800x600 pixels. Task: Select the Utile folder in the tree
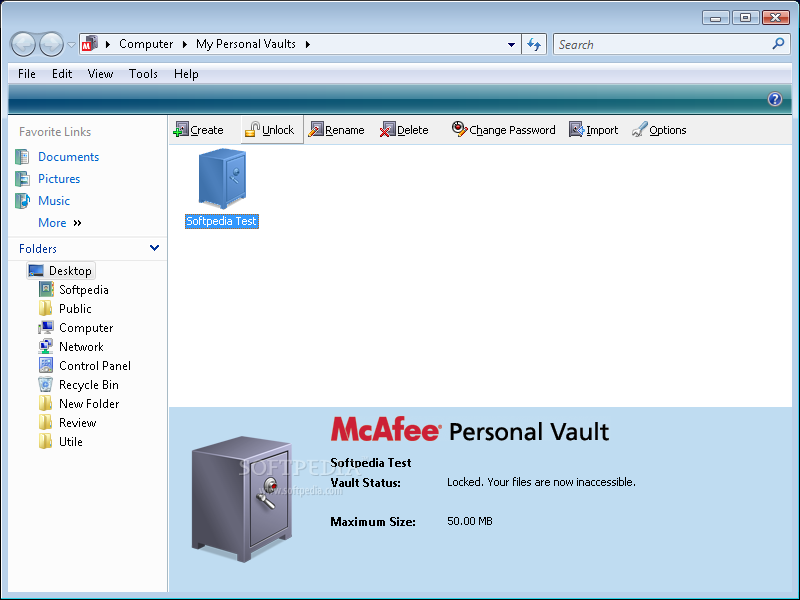pos(70,442)
